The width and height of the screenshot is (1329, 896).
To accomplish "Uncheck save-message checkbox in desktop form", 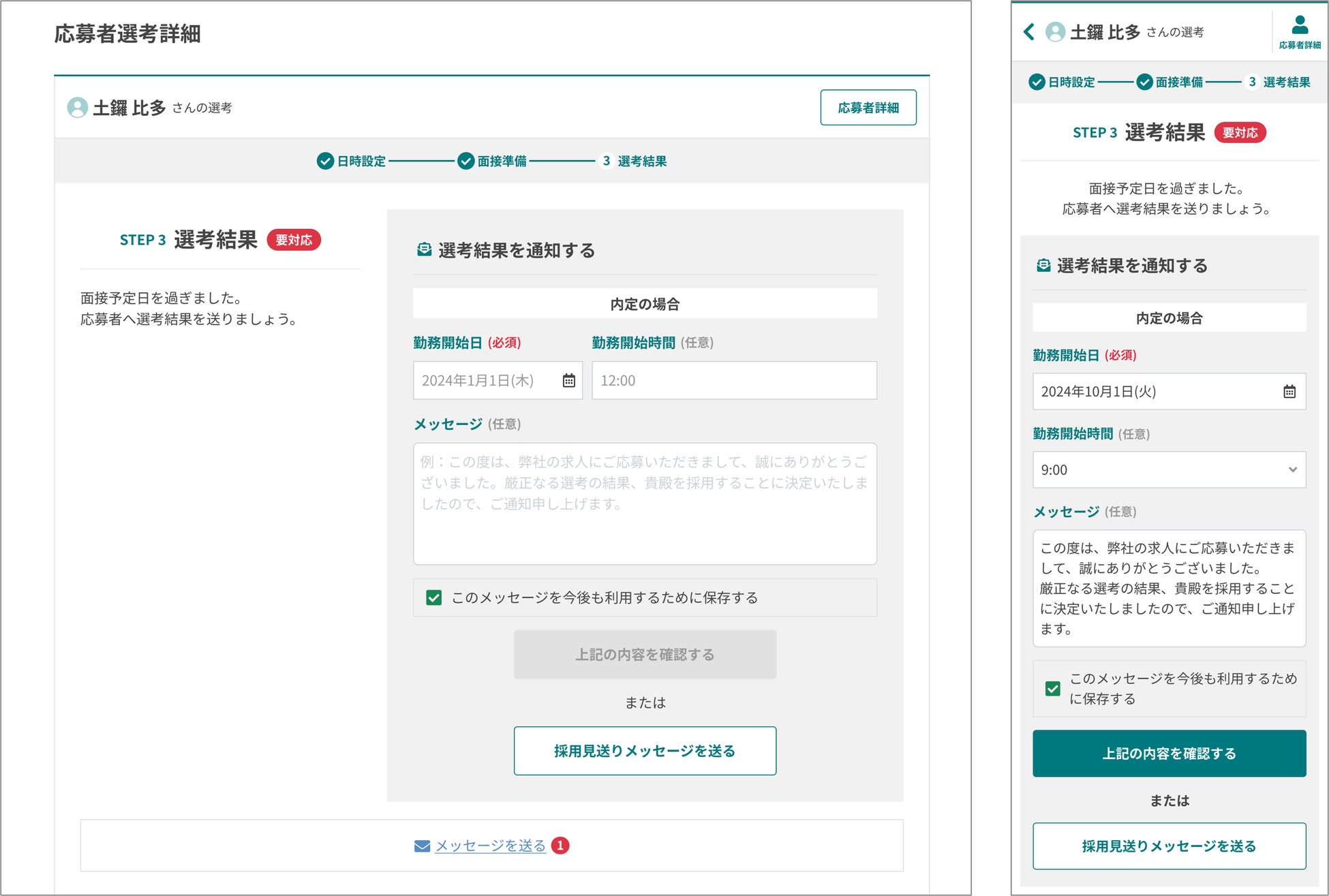I will pyautogui.click(x=433, y=598).
